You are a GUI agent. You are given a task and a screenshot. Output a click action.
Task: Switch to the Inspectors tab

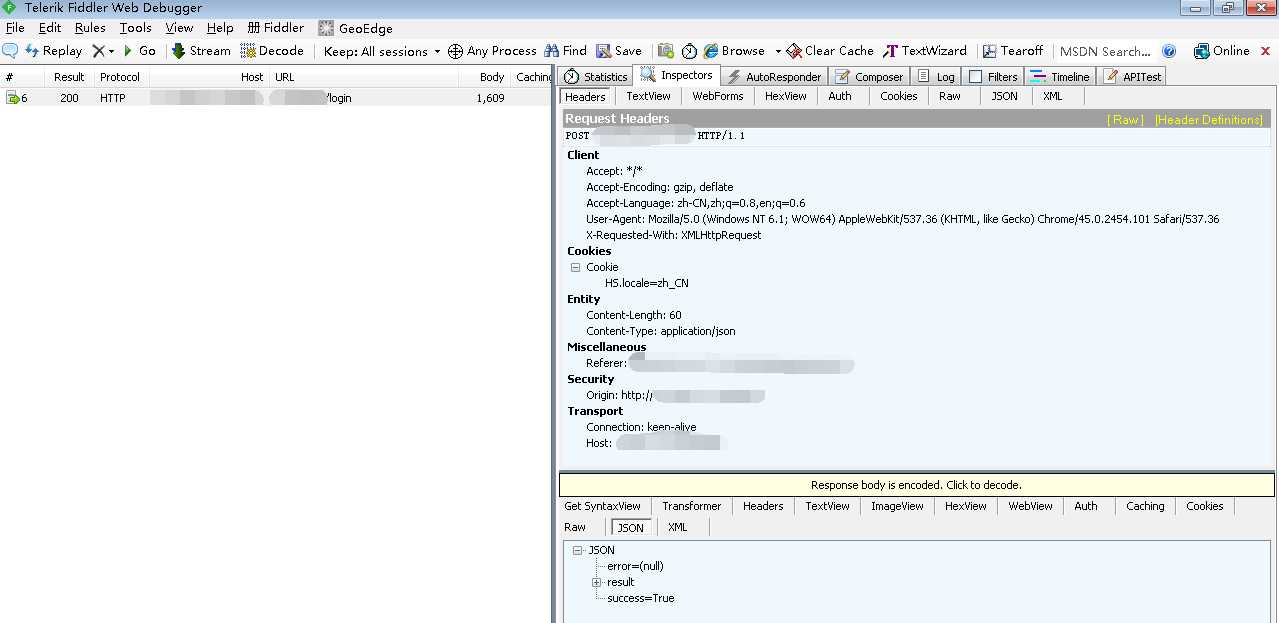coord(677,75)
